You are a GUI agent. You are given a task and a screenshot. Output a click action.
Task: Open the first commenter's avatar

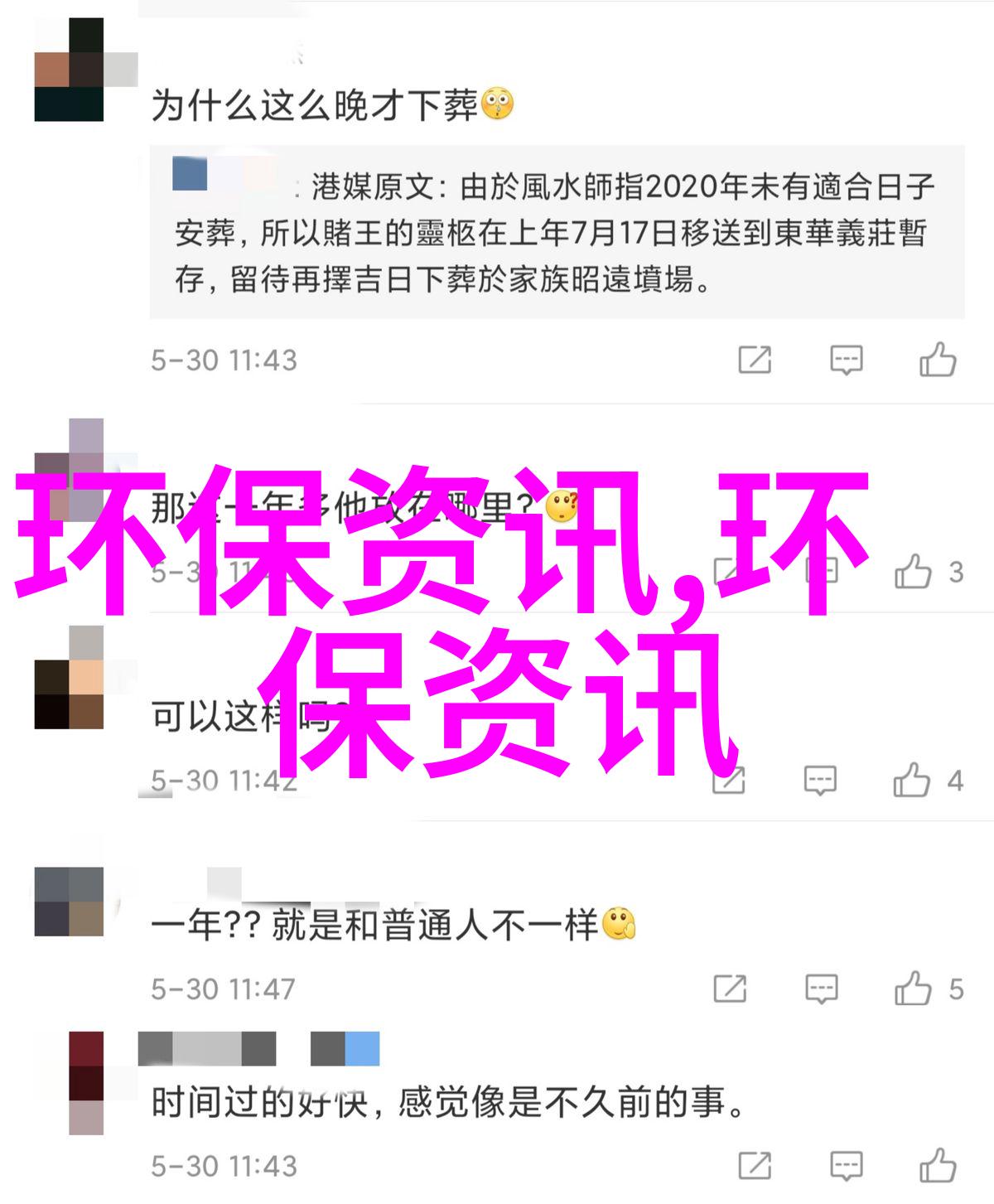coord(69,70)
